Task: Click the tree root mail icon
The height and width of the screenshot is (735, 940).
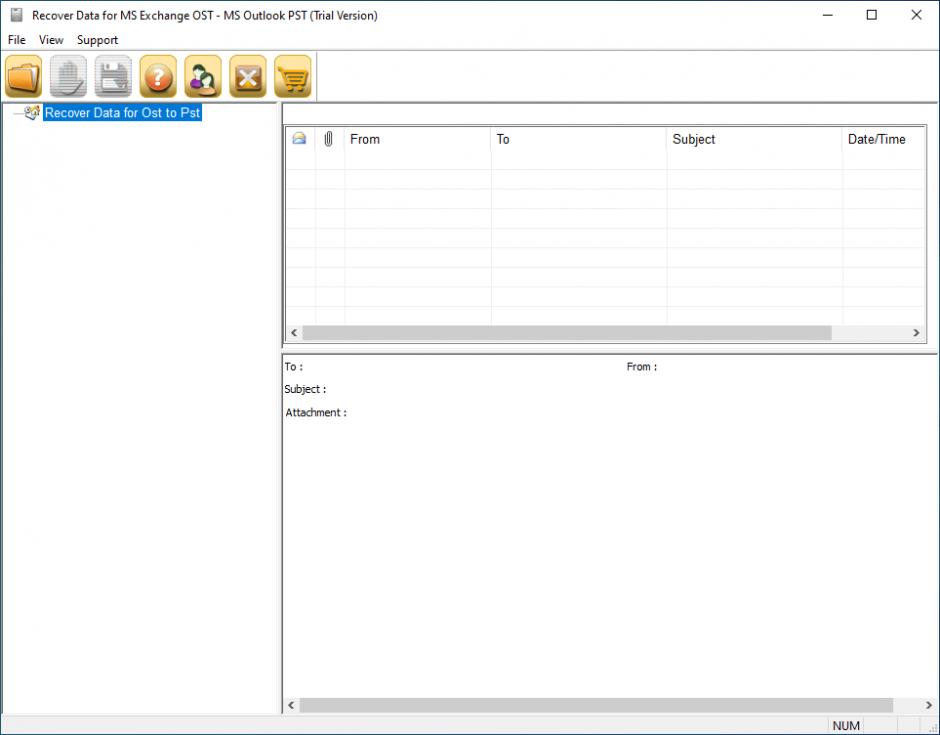Action: (x=32, y=112)
